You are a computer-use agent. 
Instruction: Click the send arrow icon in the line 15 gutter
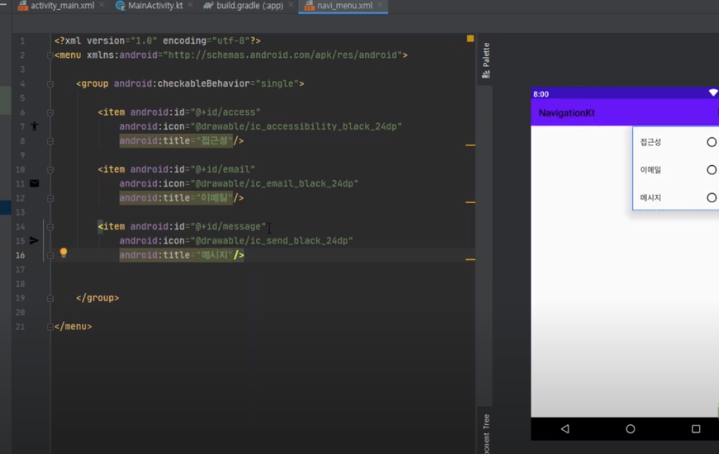34,240
